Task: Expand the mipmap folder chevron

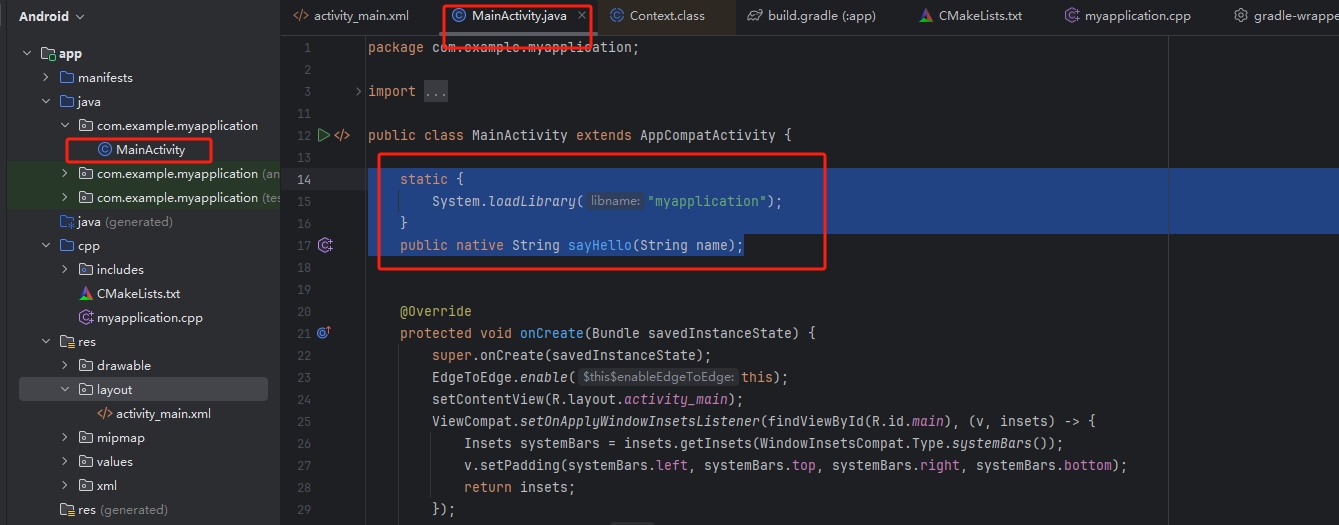Action: pos(65,438)
